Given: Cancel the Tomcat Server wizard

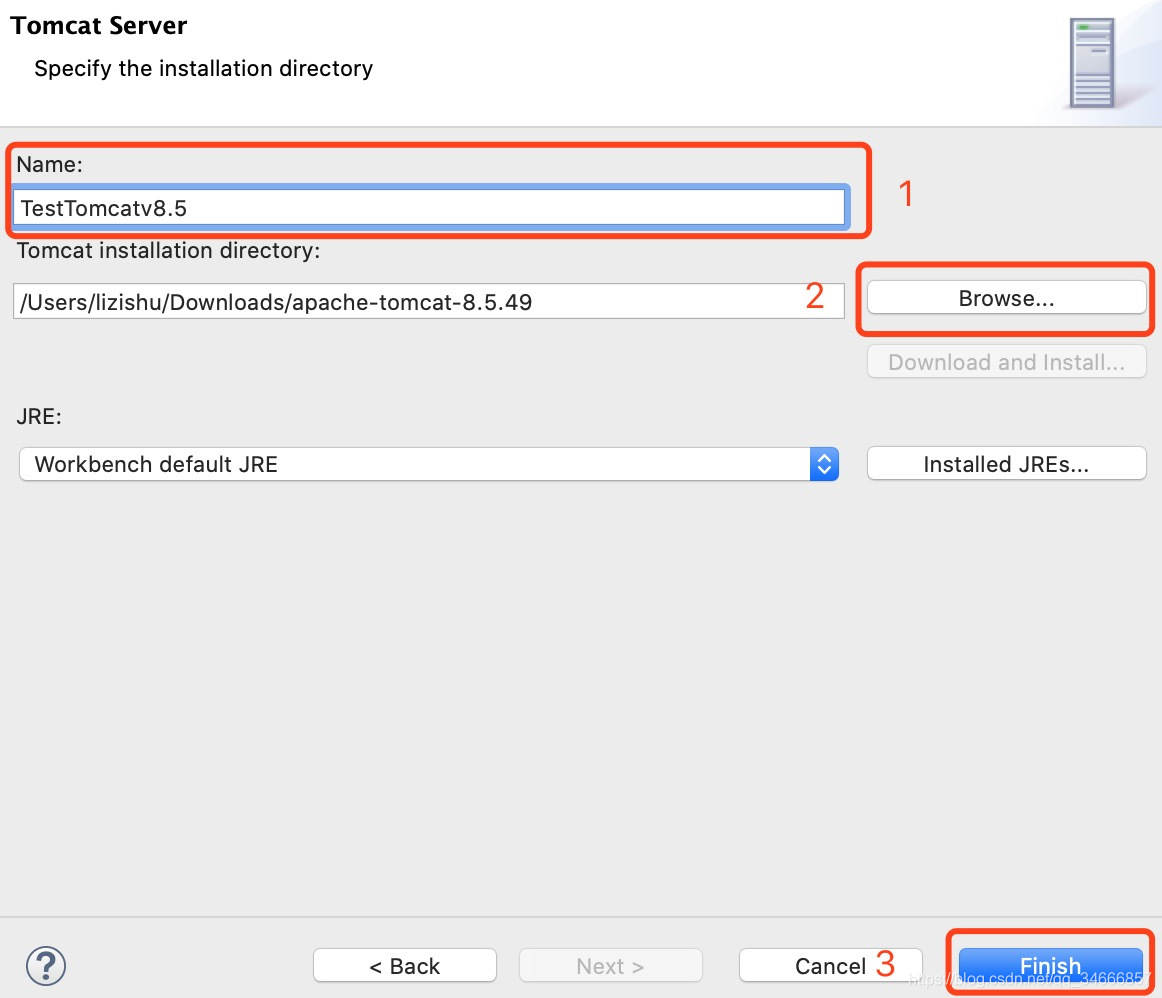Looking at the screenshot, I should (x=831, y=965).
